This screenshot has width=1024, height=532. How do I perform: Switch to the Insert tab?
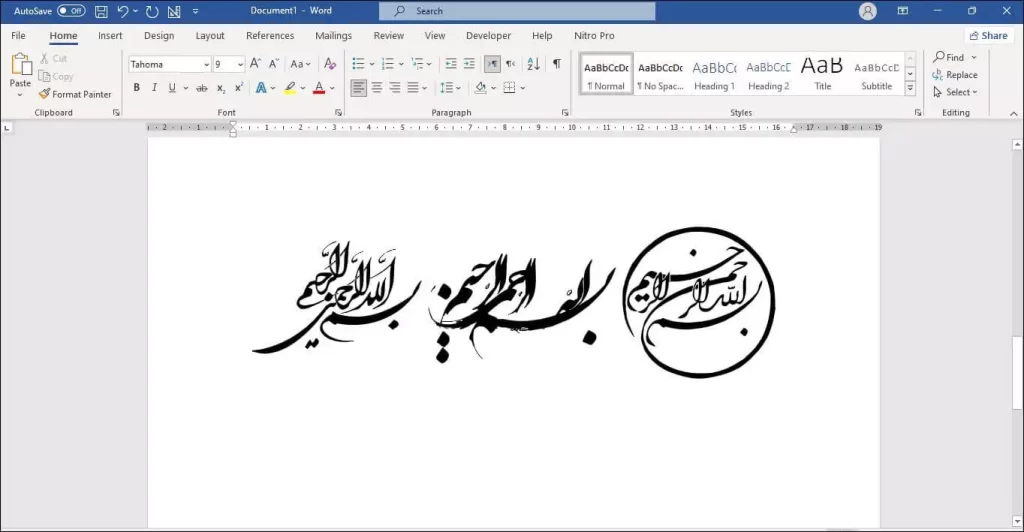[x=110, y=36]
